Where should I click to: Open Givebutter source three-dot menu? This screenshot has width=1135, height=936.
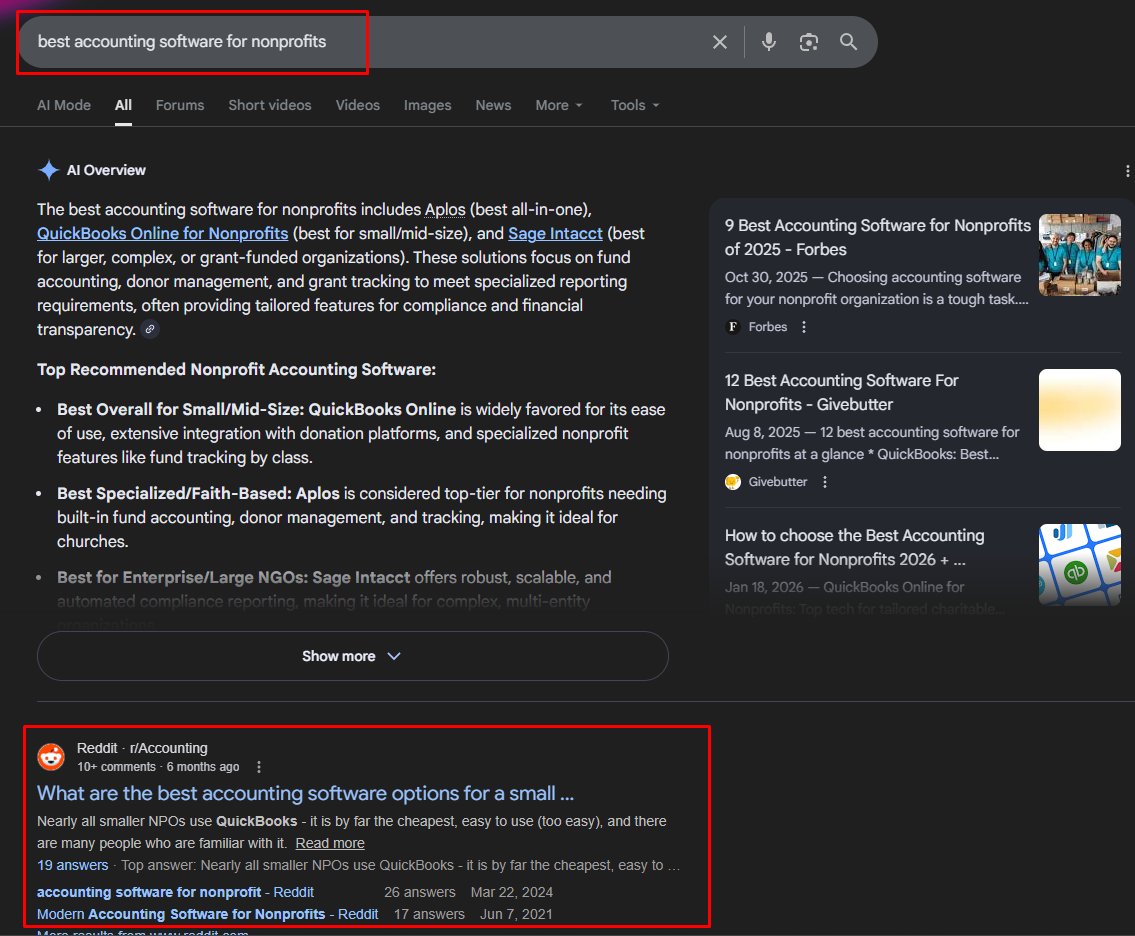coord(824,482)
